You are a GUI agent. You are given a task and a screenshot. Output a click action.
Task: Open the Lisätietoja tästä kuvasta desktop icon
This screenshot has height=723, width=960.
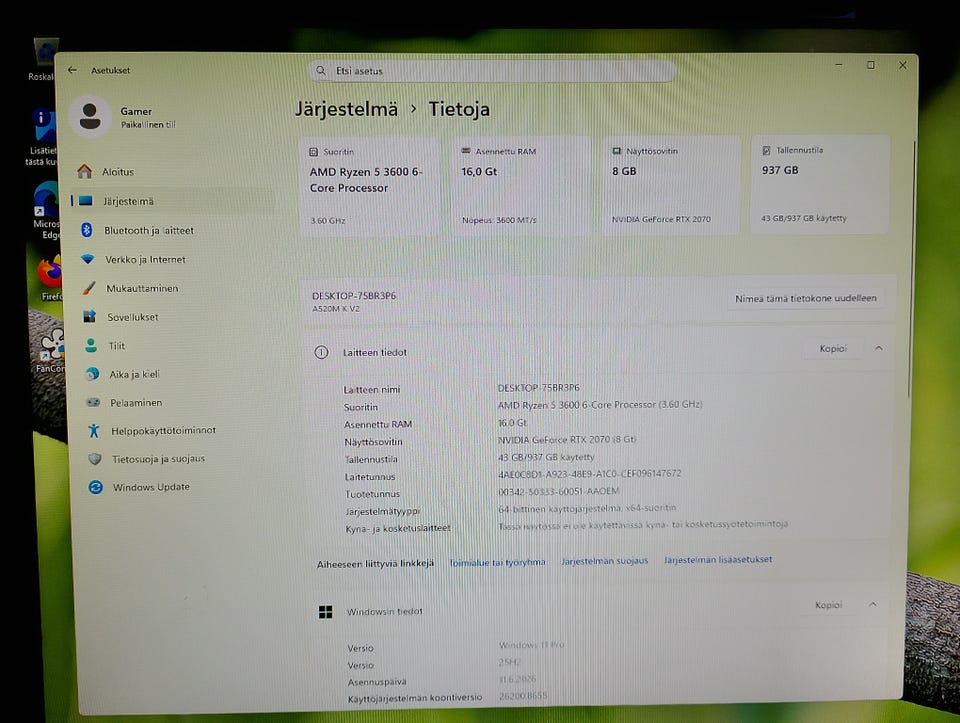pyautogui.click(x=42, y=137)
